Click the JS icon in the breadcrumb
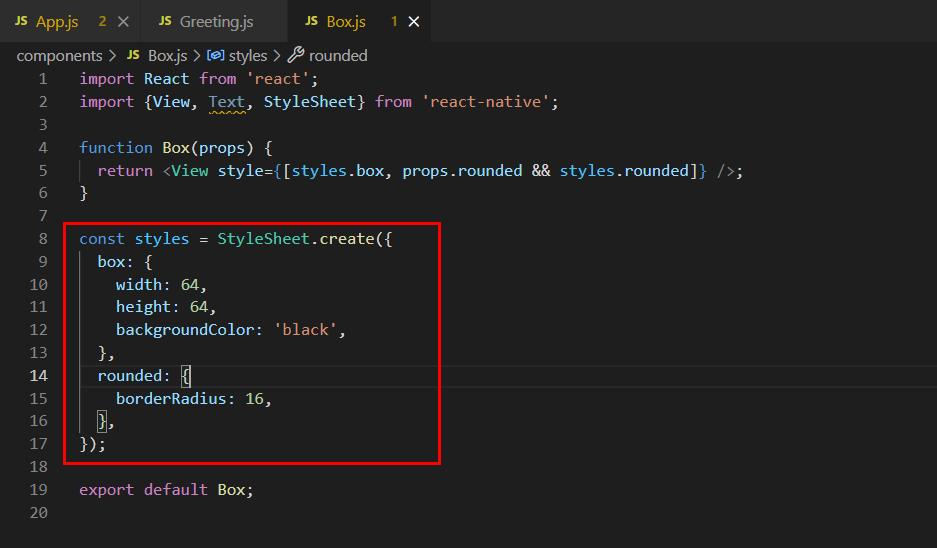The height and width of the screenshot is (548, 937). coord(133,55)
